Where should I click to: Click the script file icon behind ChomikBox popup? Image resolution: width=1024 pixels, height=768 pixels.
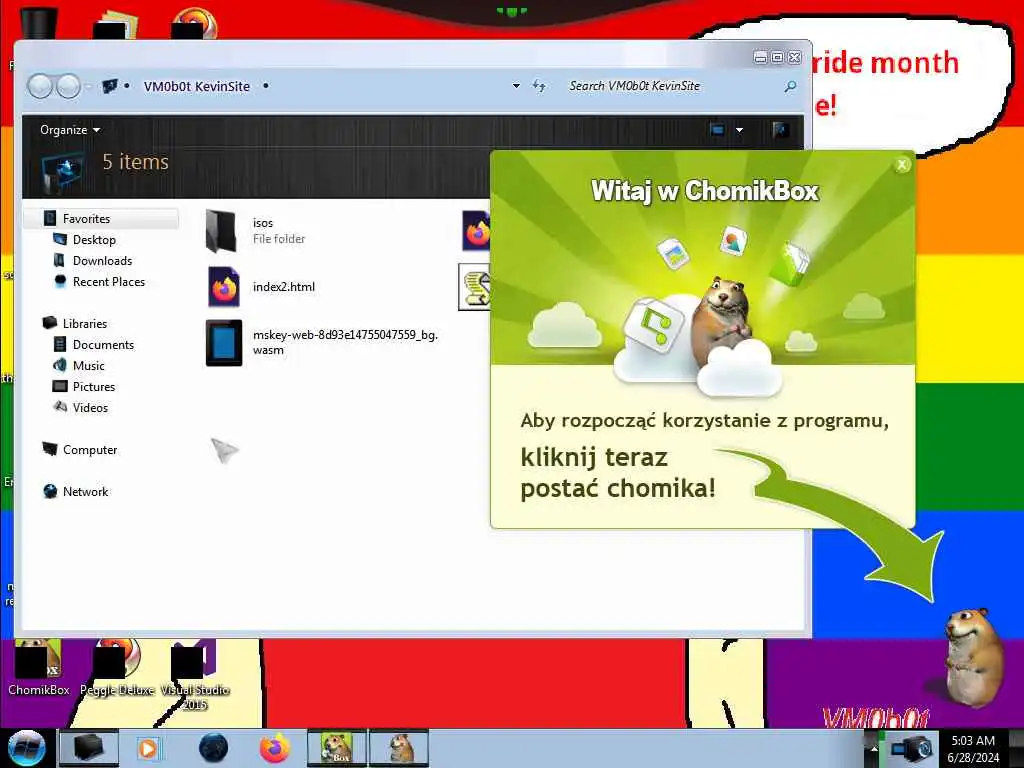(x=475, y=287)
